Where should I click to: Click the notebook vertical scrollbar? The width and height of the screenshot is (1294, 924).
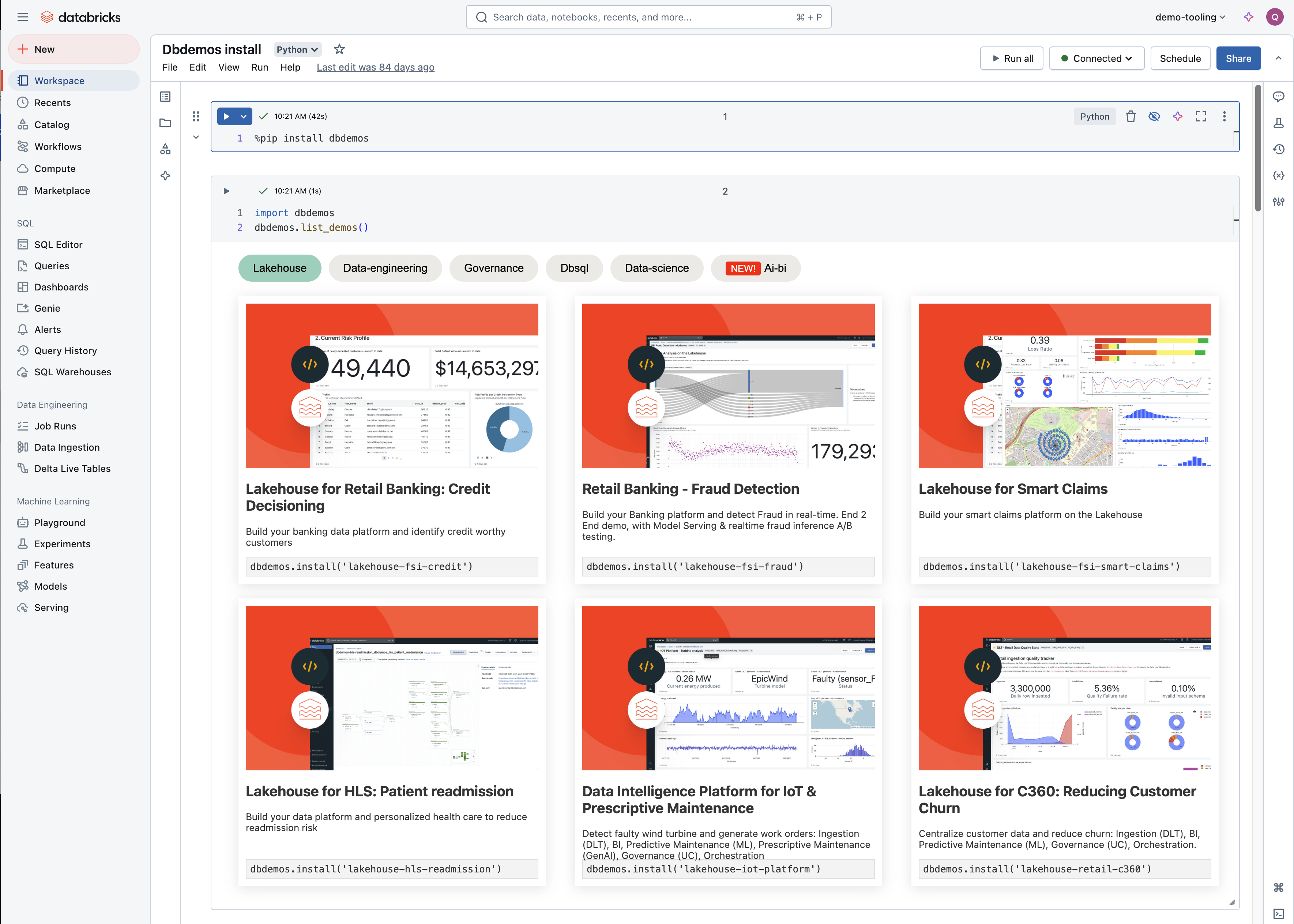click(1258, 148)
